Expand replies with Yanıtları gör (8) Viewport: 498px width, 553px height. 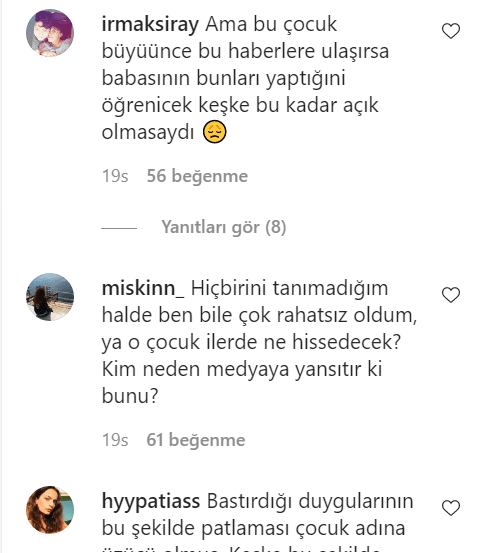[x=224, y=227]
